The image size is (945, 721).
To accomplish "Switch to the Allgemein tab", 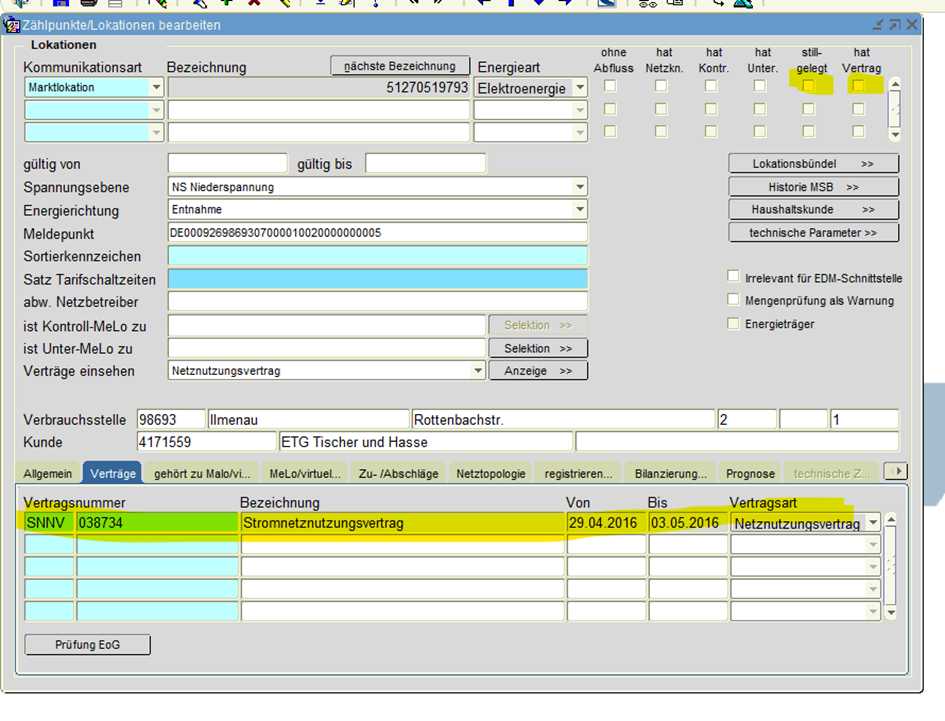I will [48, 473].
